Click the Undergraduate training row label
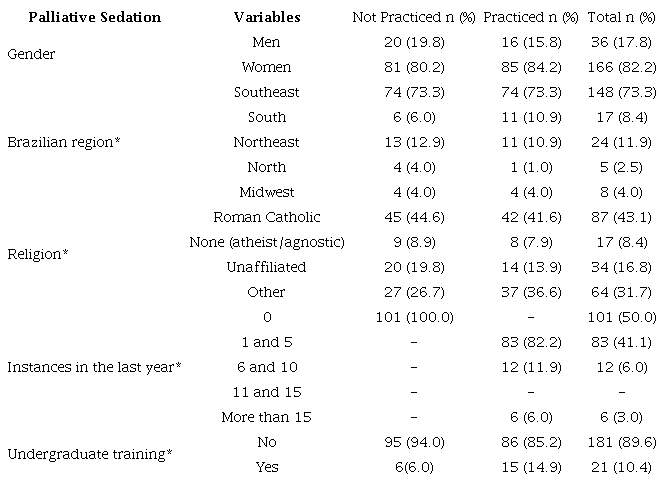This screenshot has height=483, width=665. pos(90,455)
